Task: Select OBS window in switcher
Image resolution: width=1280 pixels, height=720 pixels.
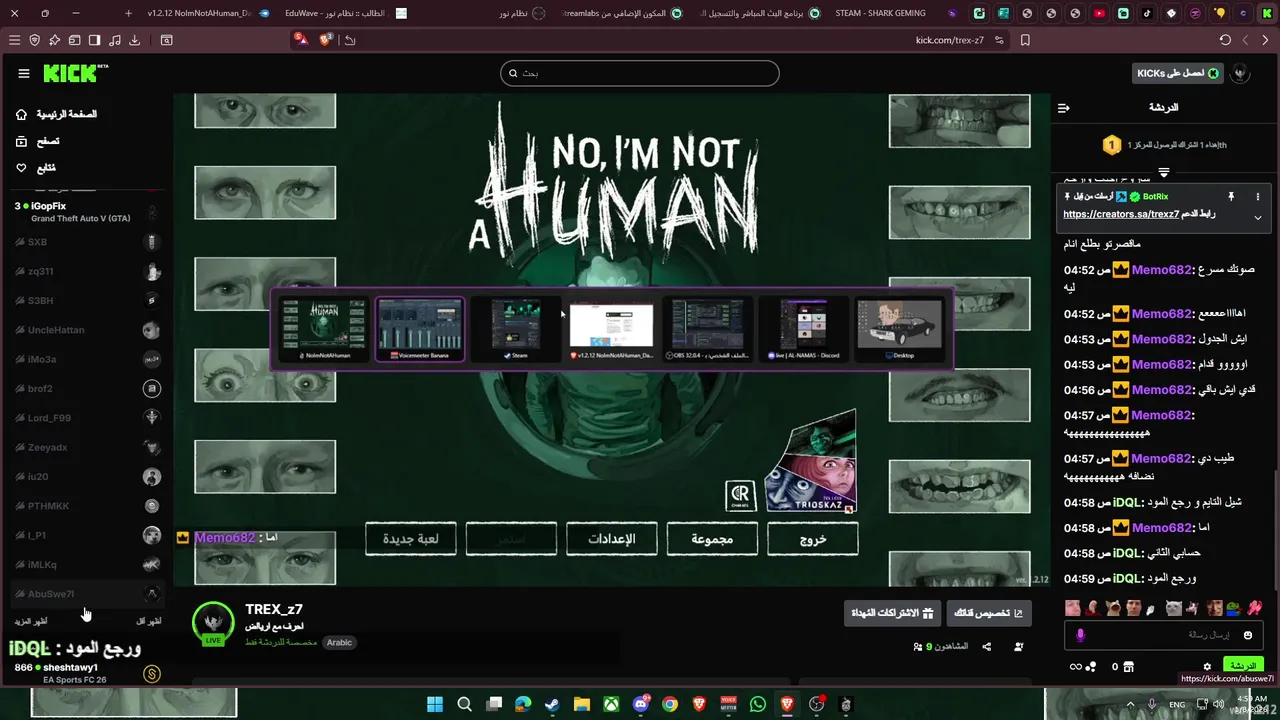Action: tap(708, 329)
